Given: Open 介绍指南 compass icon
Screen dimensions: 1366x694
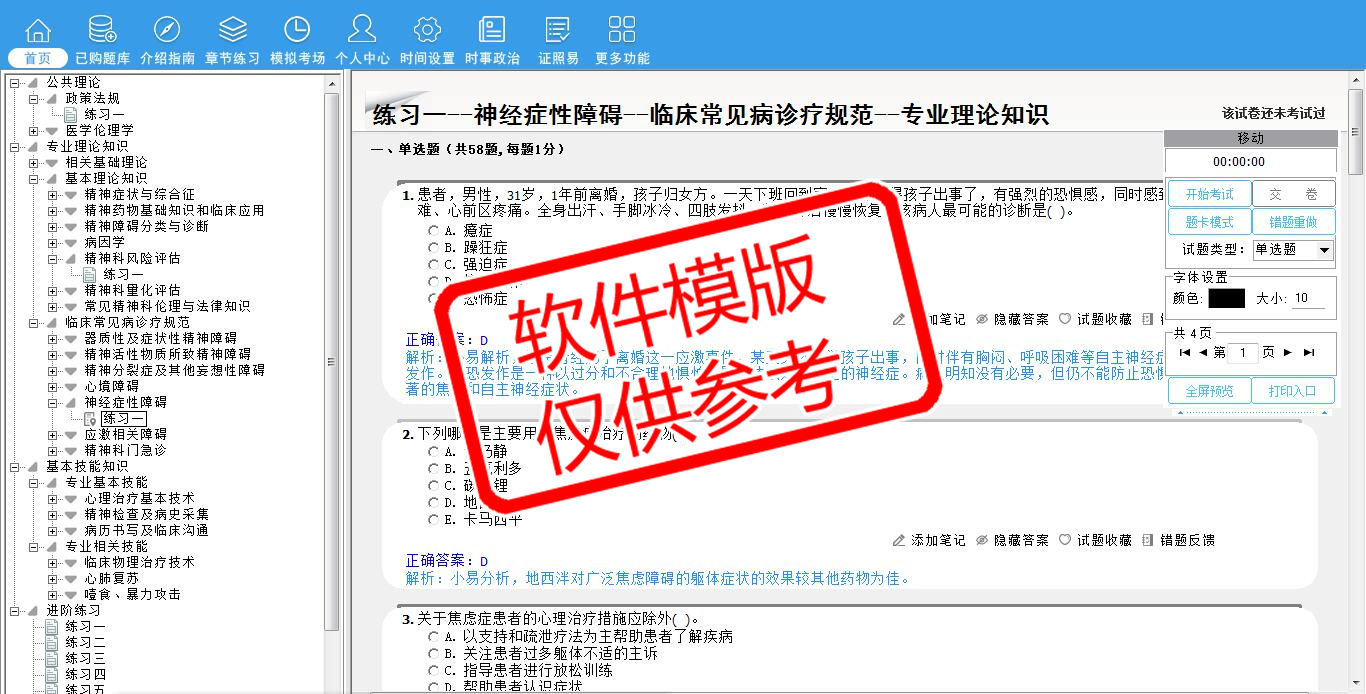Looking at the screenshot, I should [x=167, y=30].
